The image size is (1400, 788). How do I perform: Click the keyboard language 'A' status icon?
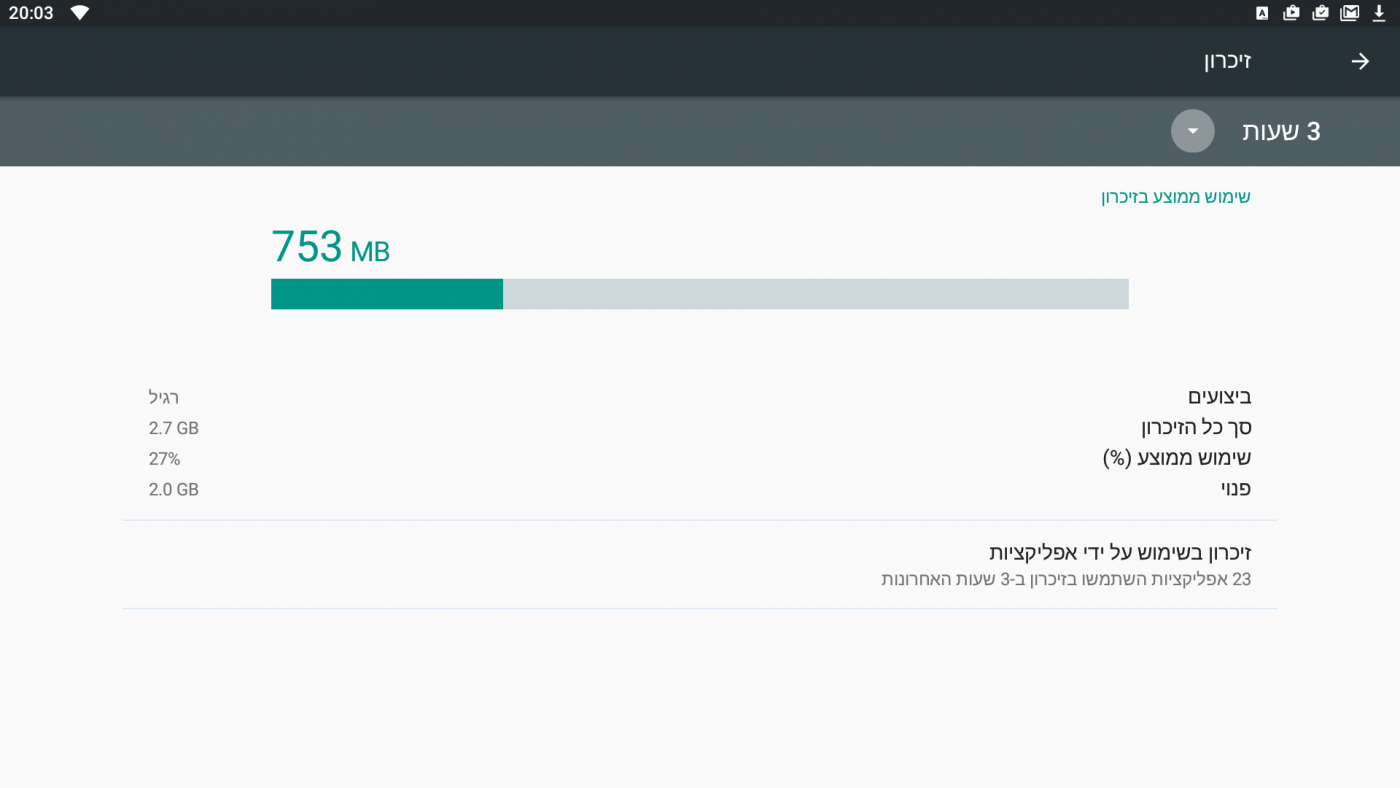1262,13
